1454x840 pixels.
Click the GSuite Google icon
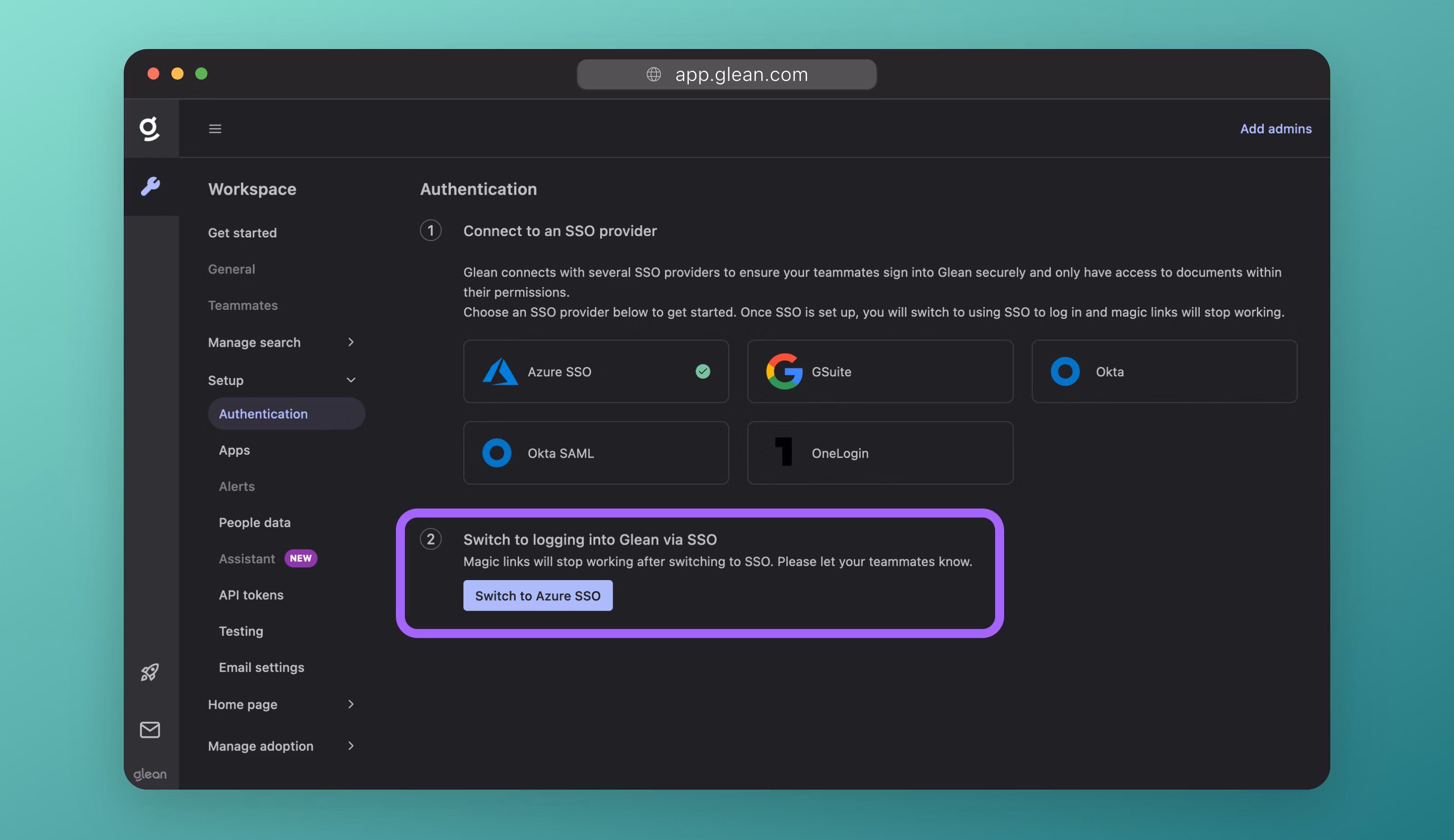(x=784, y=371)
